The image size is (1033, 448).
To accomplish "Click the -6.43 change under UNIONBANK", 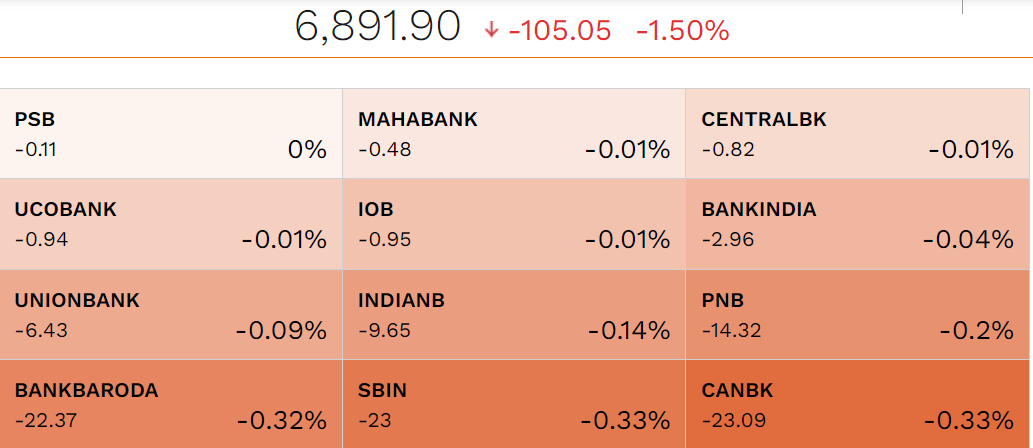I will coord(41,330).
